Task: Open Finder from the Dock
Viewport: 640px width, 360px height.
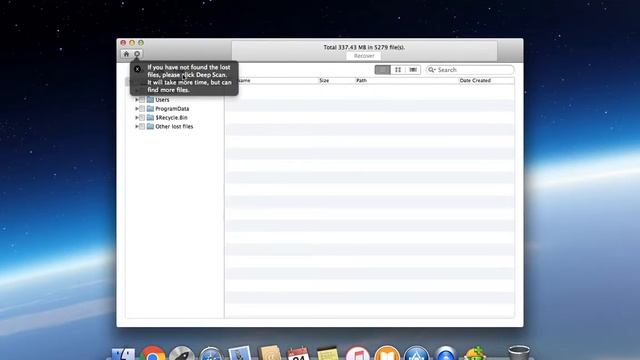Action: 123,354
